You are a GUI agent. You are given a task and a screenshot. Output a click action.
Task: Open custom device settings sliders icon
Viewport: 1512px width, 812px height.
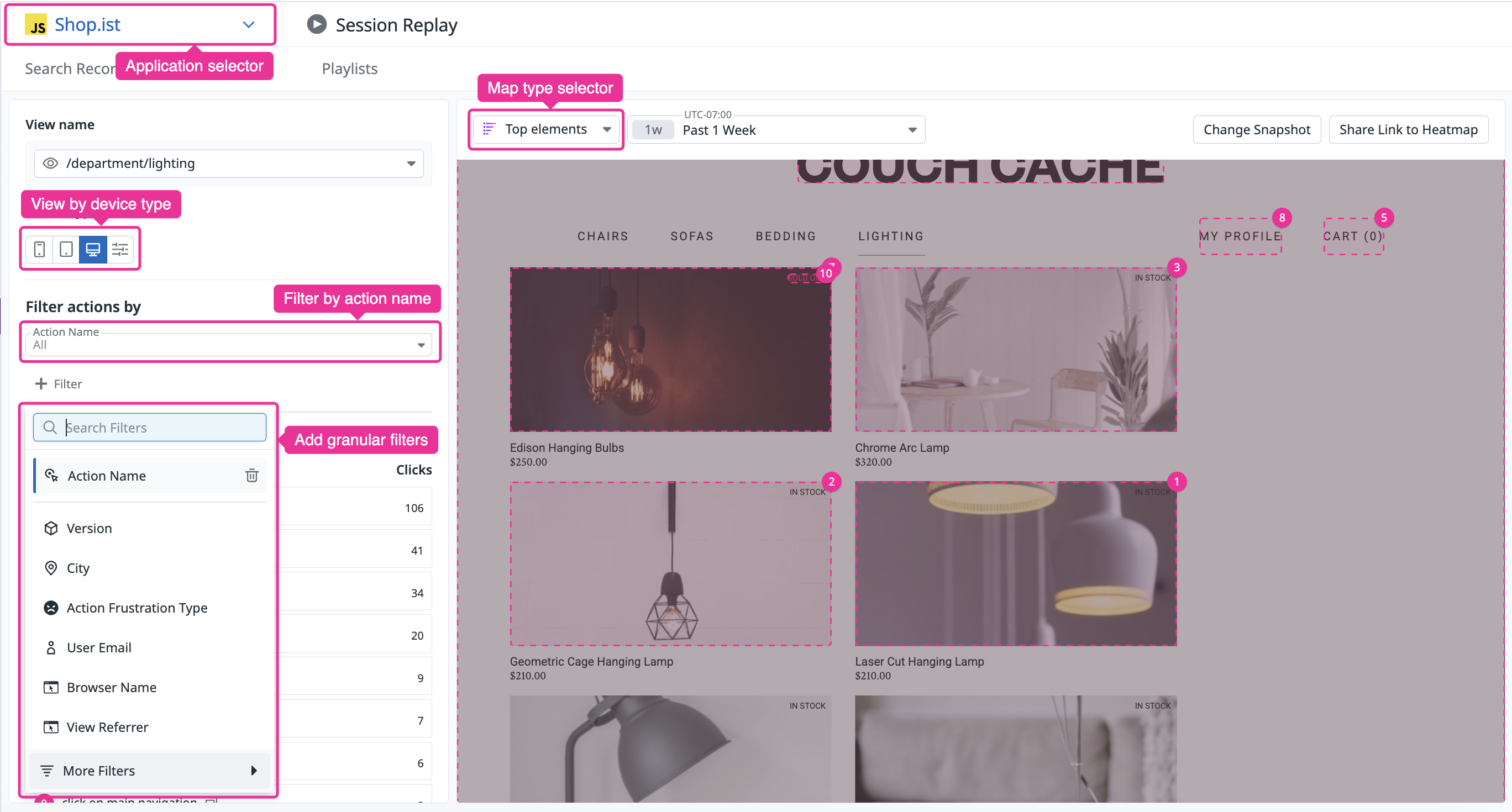120,249
